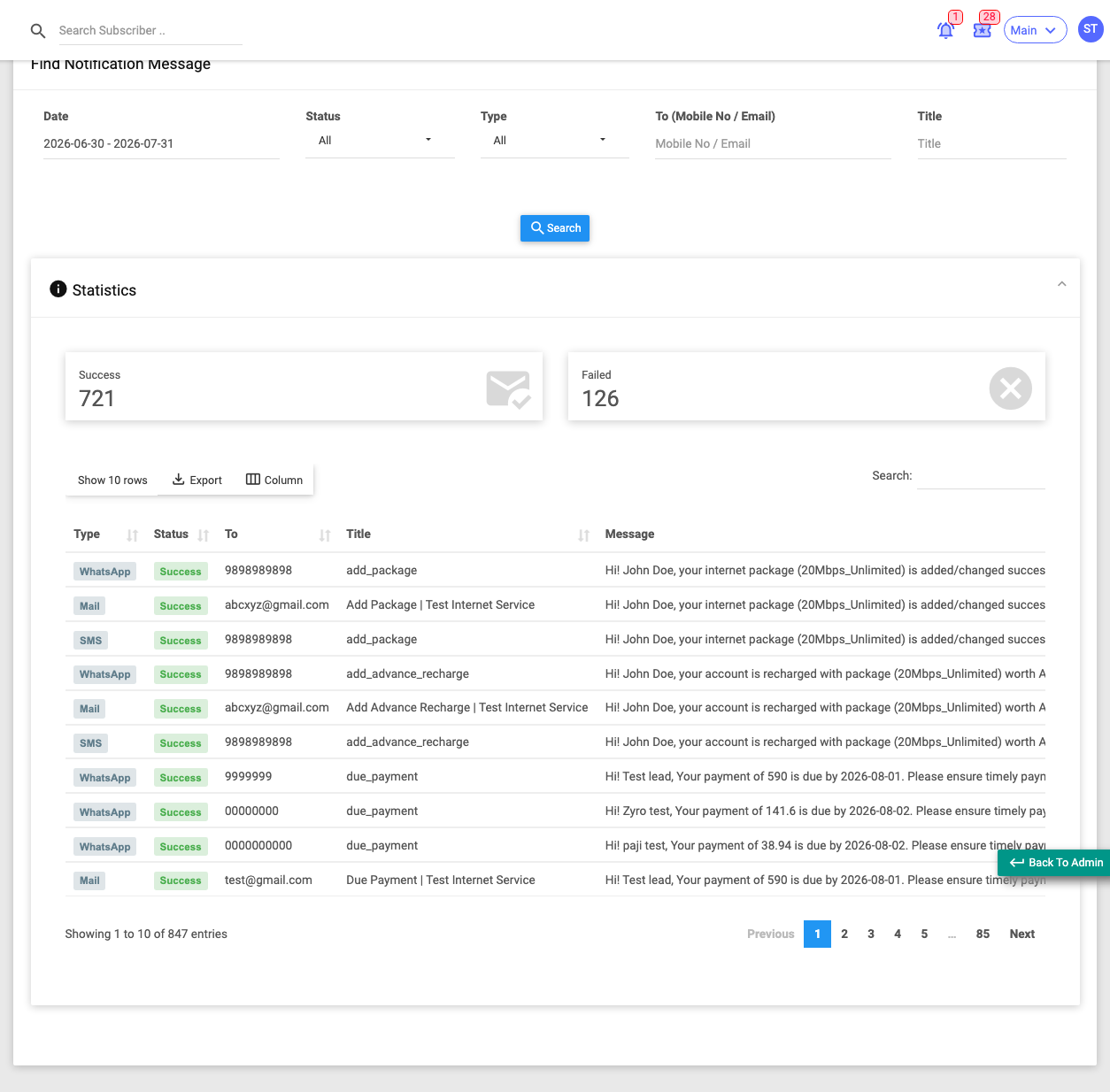Open the ticket icon with 28 badge
The height and width of the screenshot is (1092, 1110).
982,30
